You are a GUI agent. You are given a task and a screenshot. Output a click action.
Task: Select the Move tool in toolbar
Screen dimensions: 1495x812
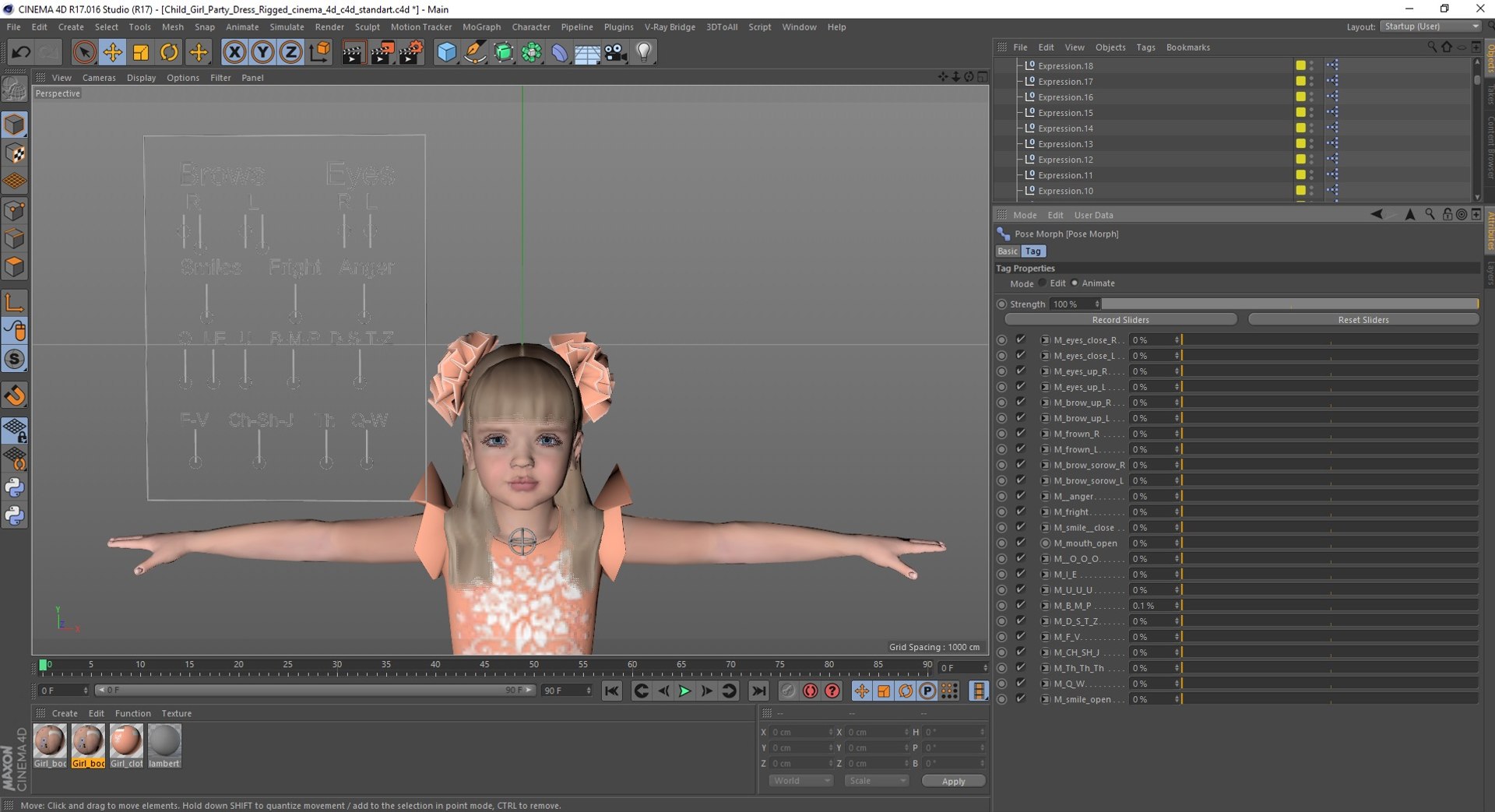(x=112, y=52)
